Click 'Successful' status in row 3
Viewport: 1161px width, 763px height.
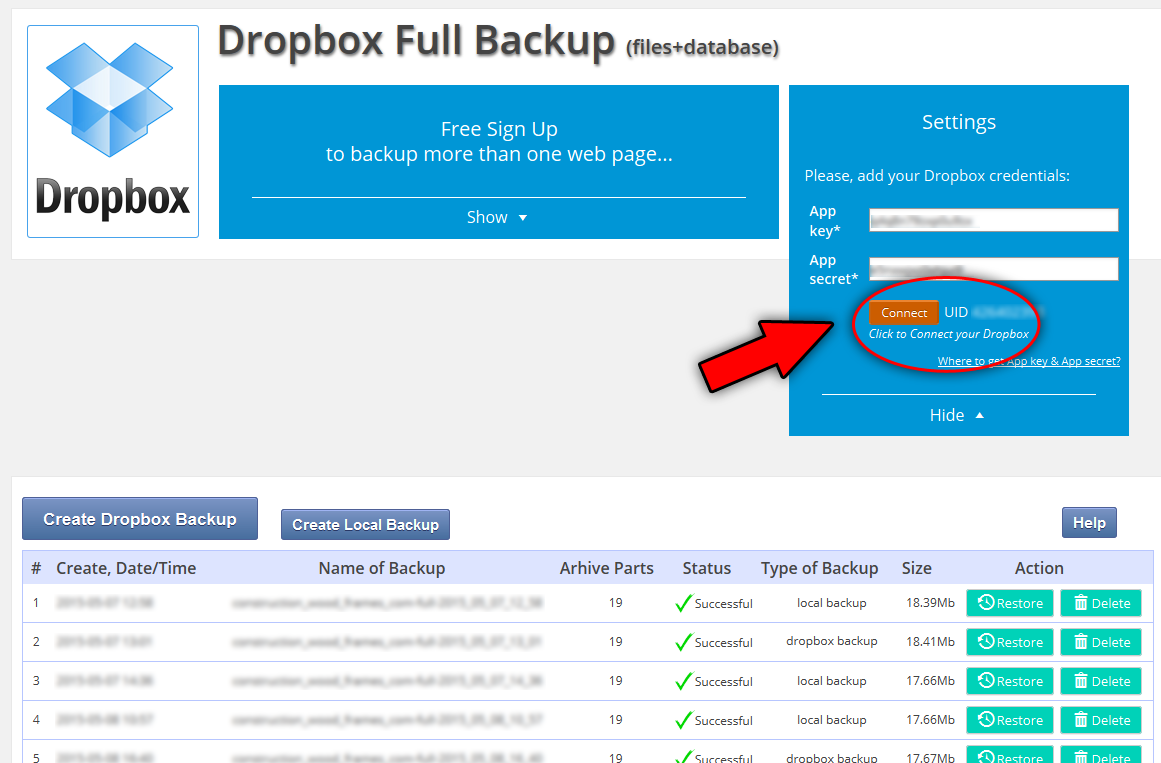coord(723,682)
